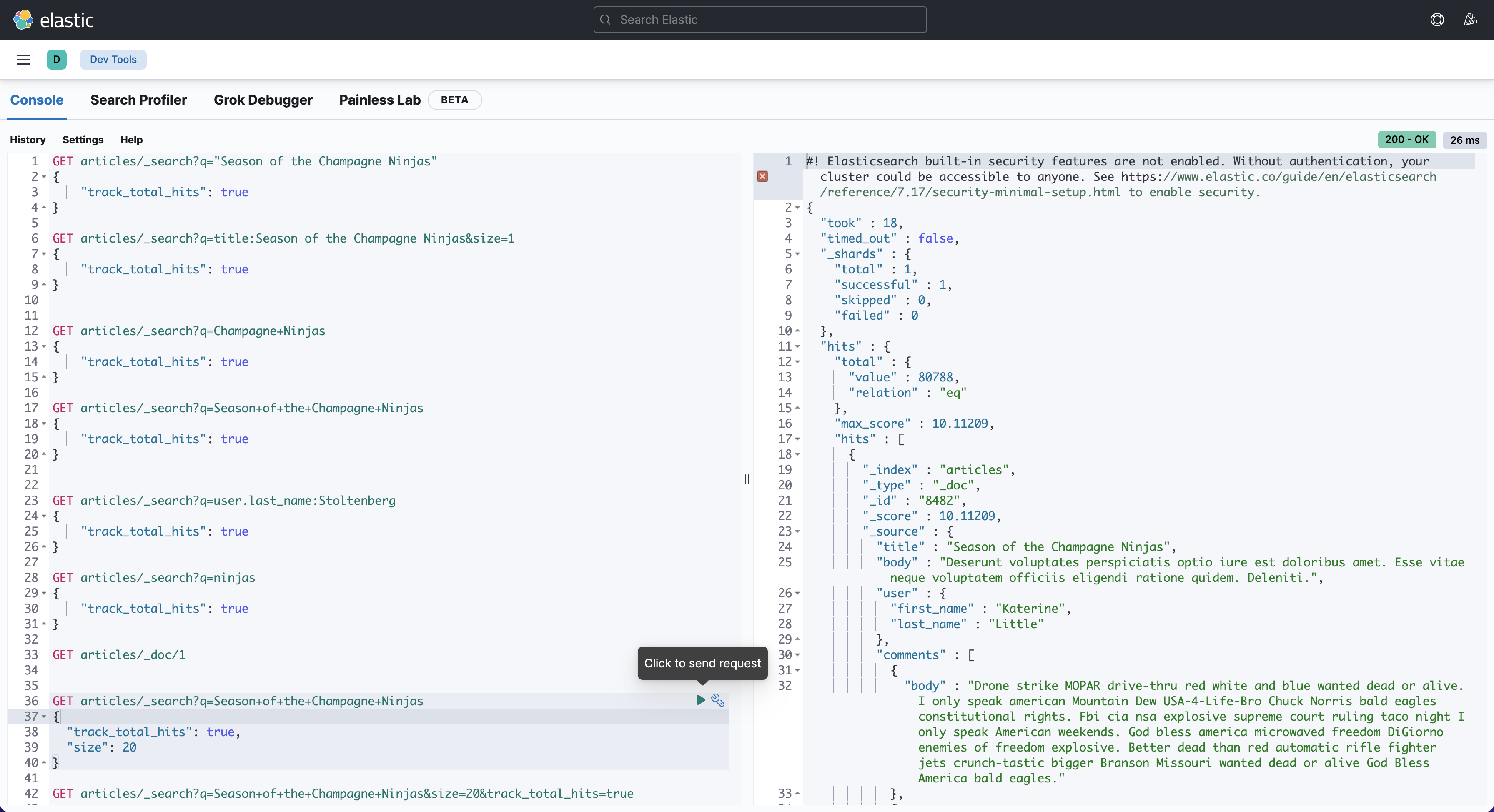Screen dimensions: 1494x812
Task: Click the "value" : 80788 line in response
Action: (x=904, y=378)
